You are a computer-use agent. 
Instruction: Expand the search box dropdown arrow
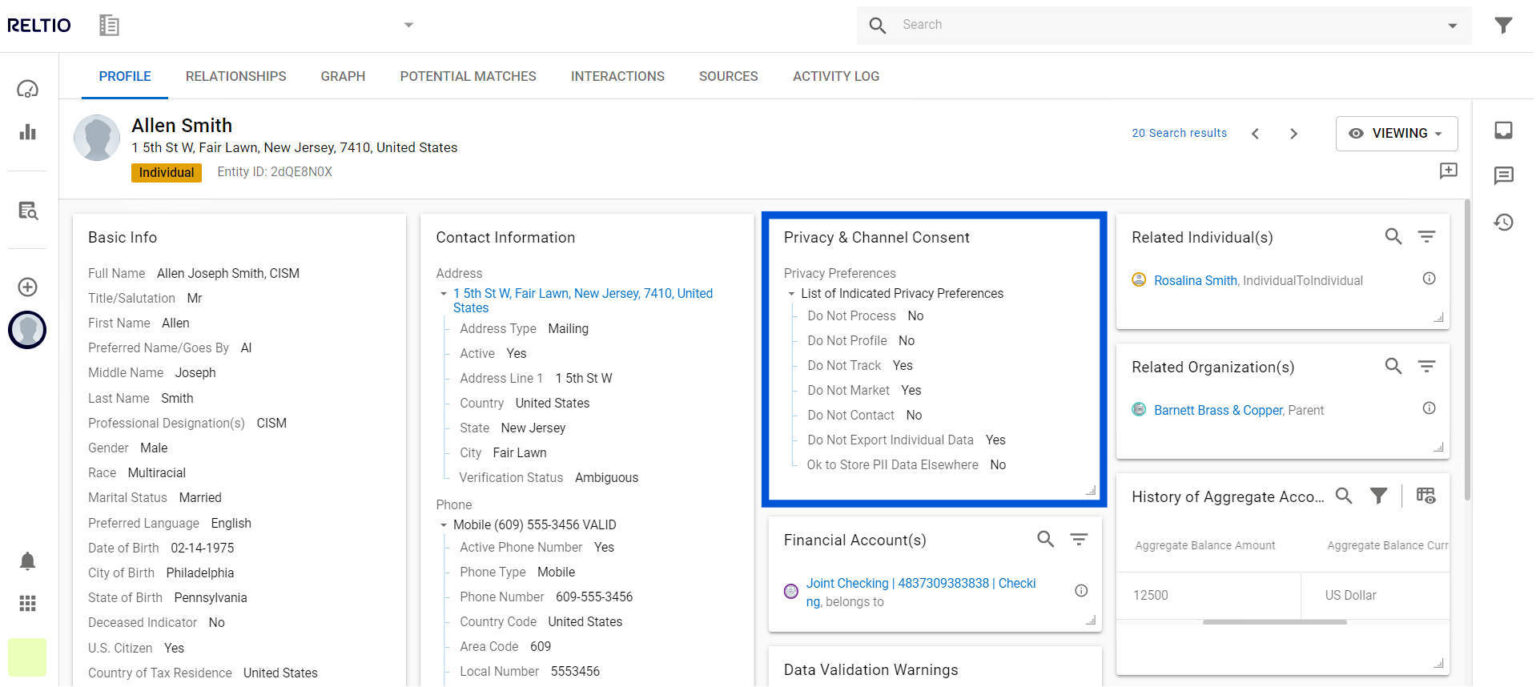click(x=1452, y=26)
